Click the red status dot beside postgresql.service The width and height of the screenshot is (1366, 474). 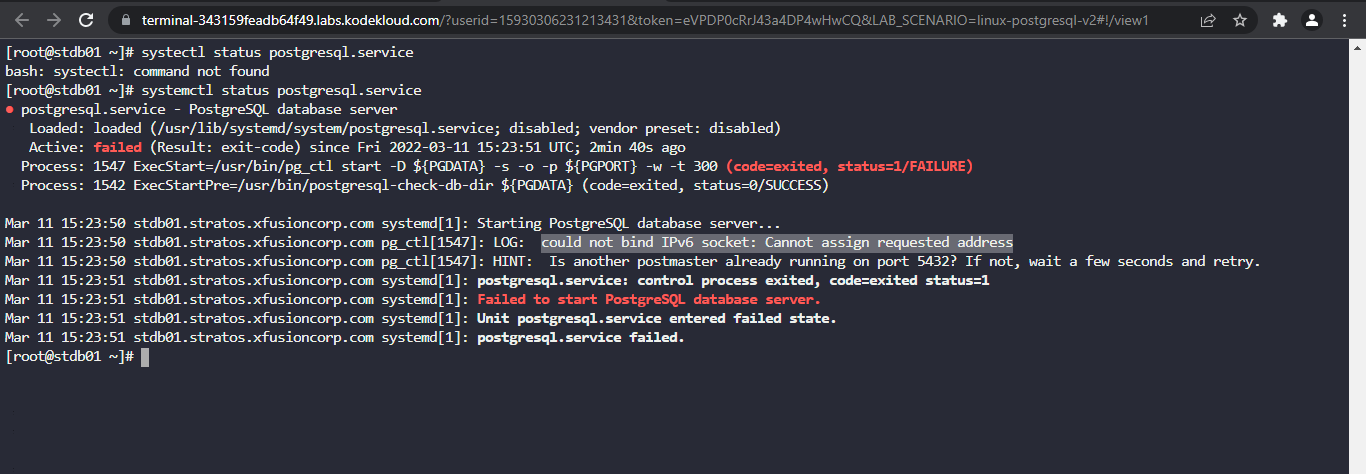(x=9, y=110)
